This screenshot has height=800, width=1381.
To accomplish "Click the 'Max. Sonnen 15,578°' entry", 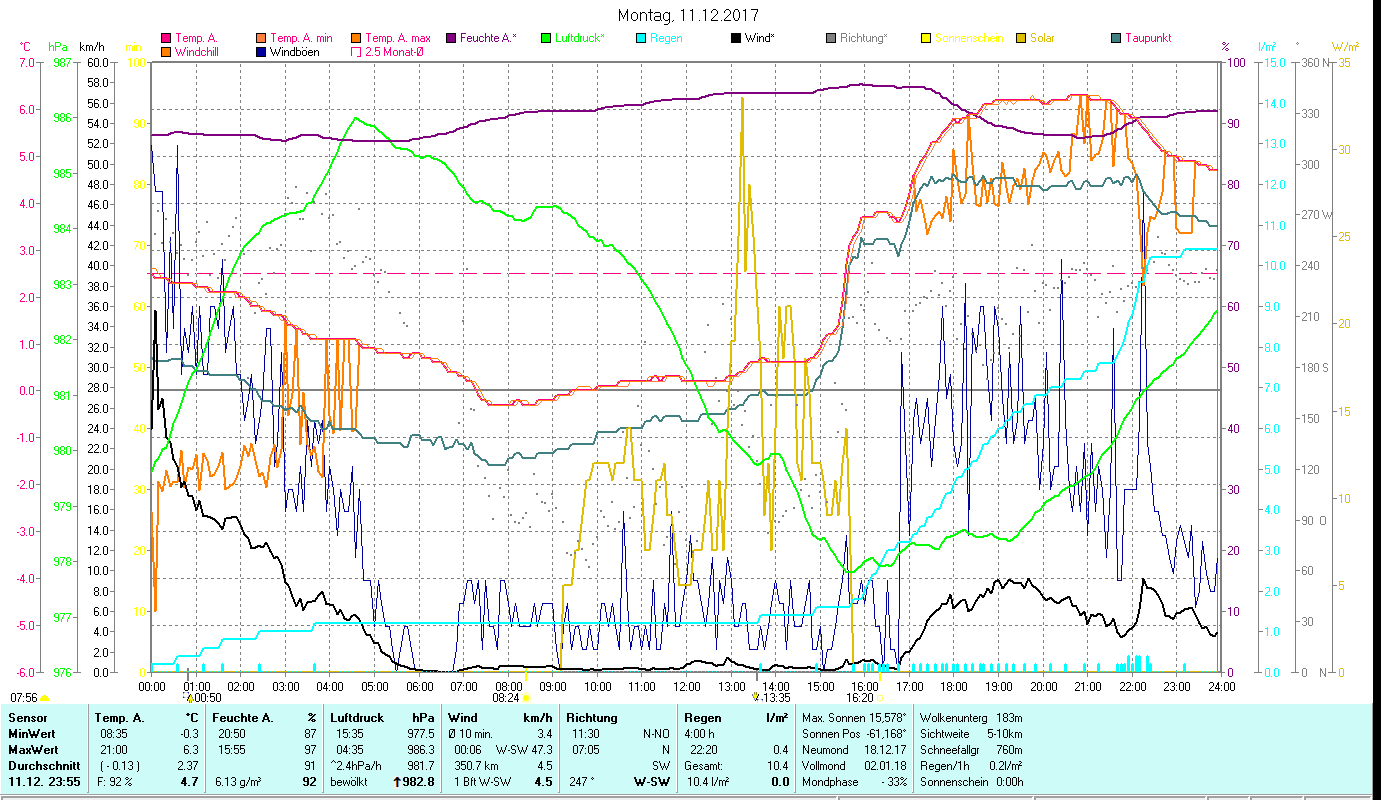I will click(855, 718).
